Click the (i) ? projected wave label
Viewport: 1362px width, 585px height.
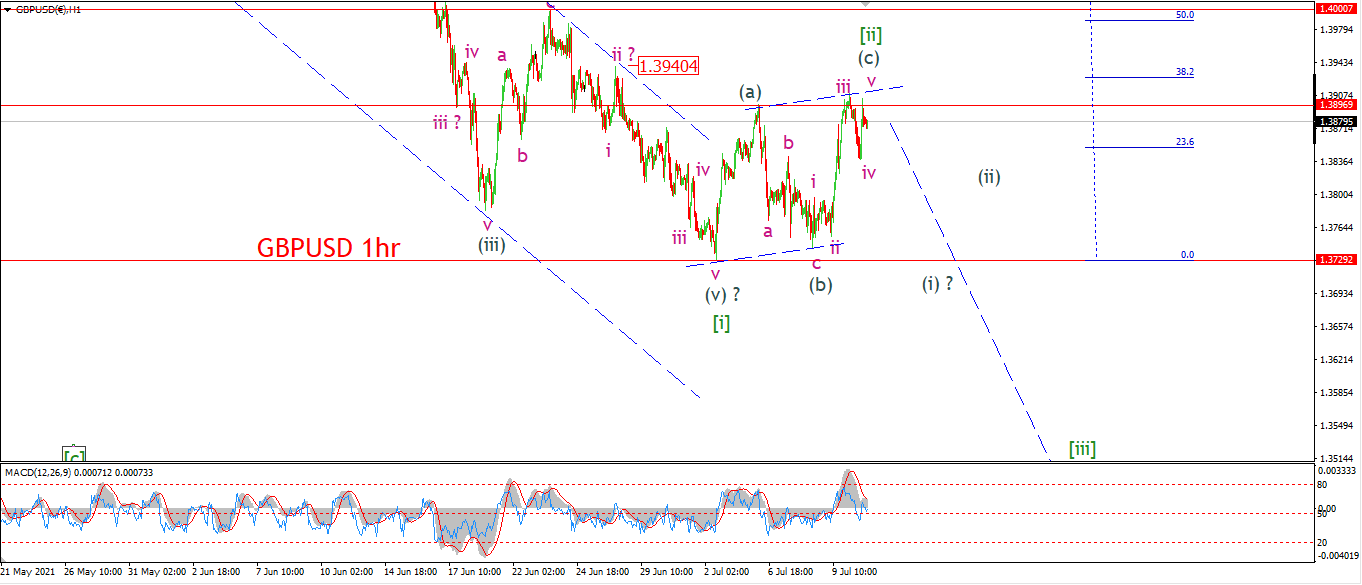937,283
